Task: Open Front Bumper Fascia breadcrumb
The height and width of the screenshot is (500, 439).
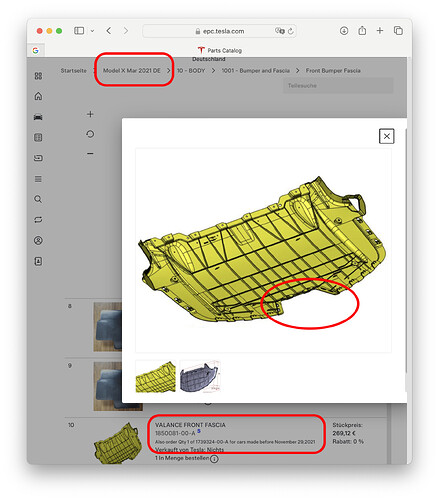Action: pos(333,71)
